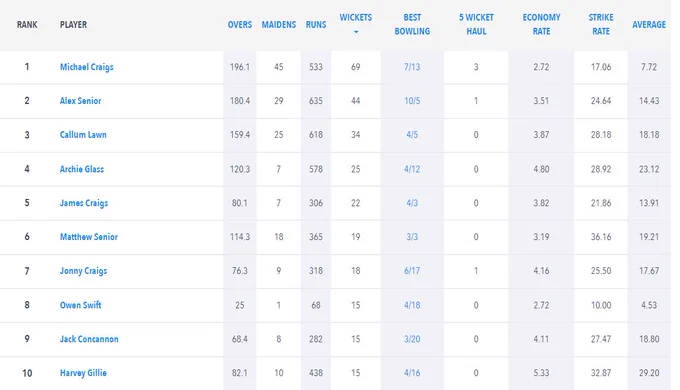Sort table by Overs column
Image resolution: width=680 pixels, height=390 pixels.
click(240, 25)
